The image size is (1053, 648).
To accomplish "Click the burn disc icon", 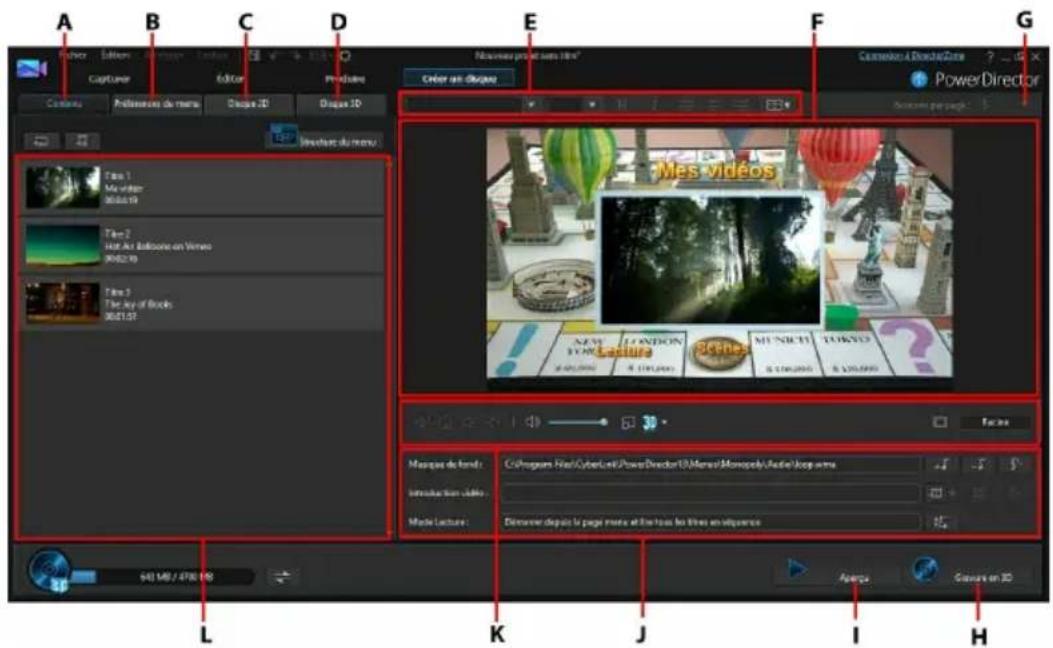I will coord(925,570).
